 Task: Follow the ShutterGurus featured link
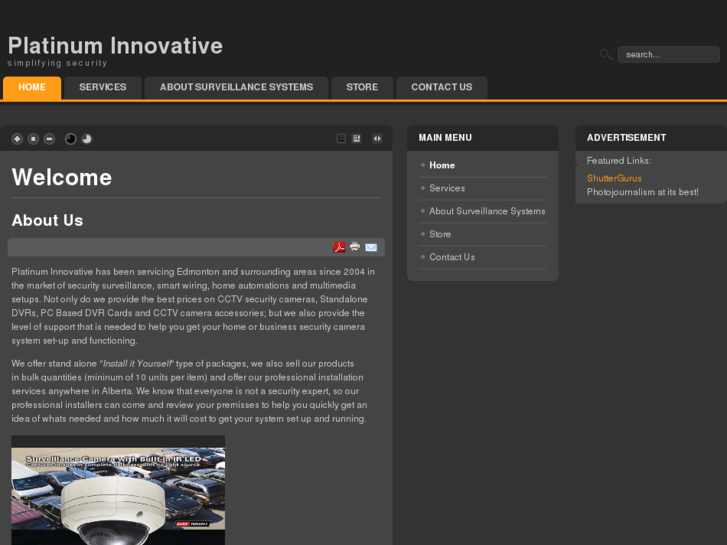(x=614, y=178)
